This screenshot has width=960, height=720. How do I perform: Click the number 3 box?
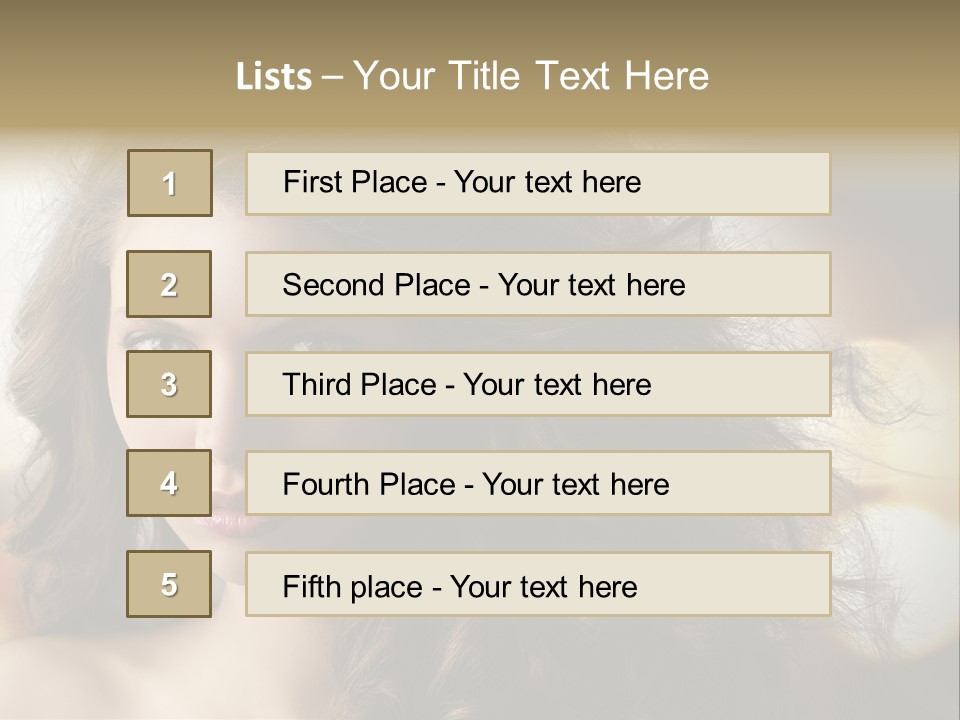[169, 384]
